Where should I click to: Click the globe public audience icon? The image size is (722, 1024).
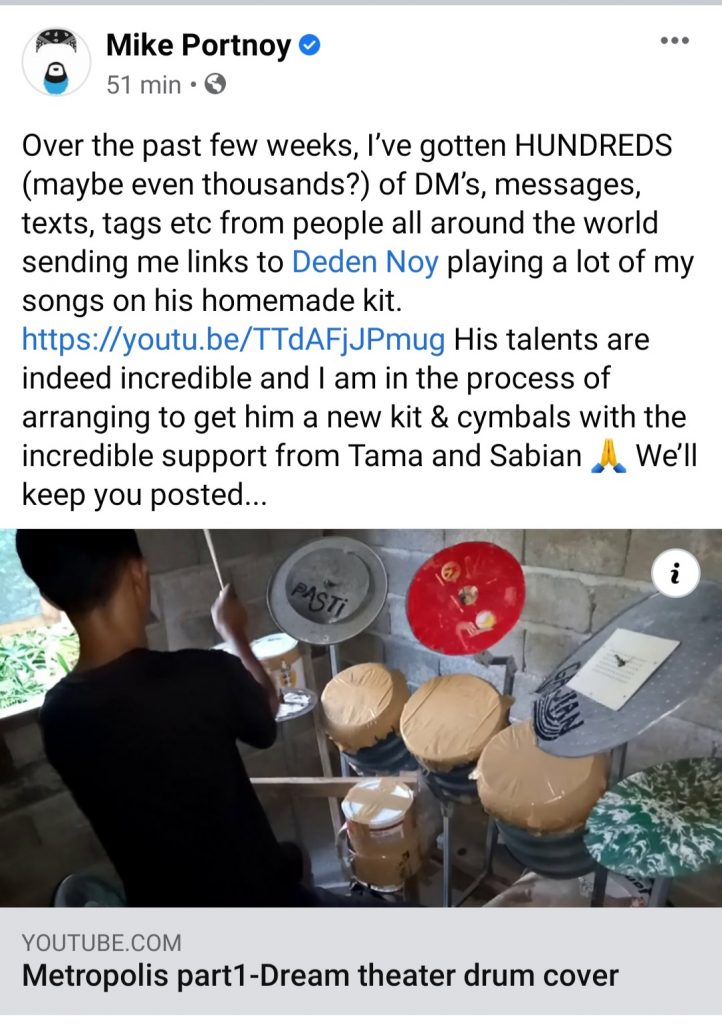point(215,84)
